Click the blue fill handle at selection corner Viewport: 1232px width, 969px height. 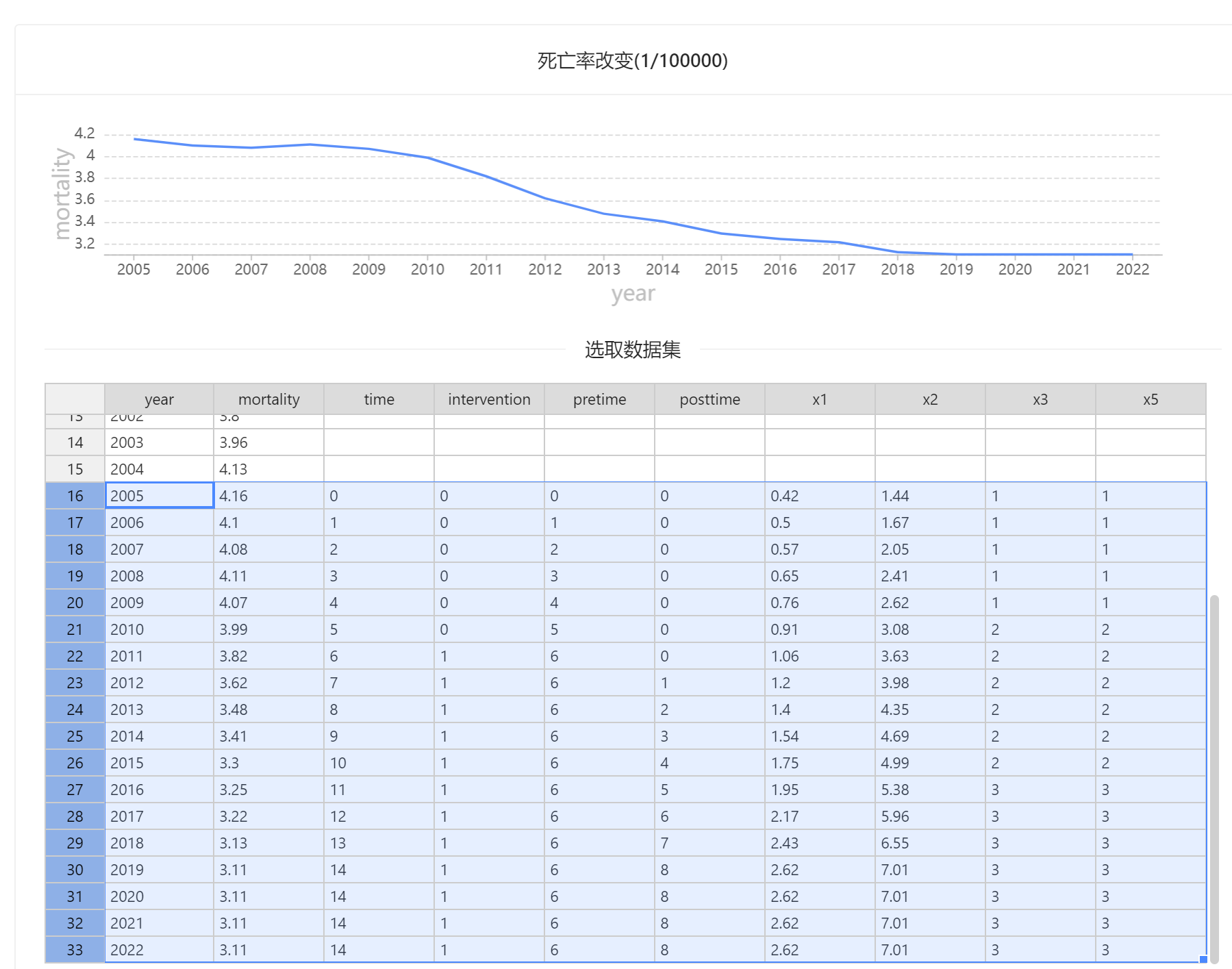1203,959
